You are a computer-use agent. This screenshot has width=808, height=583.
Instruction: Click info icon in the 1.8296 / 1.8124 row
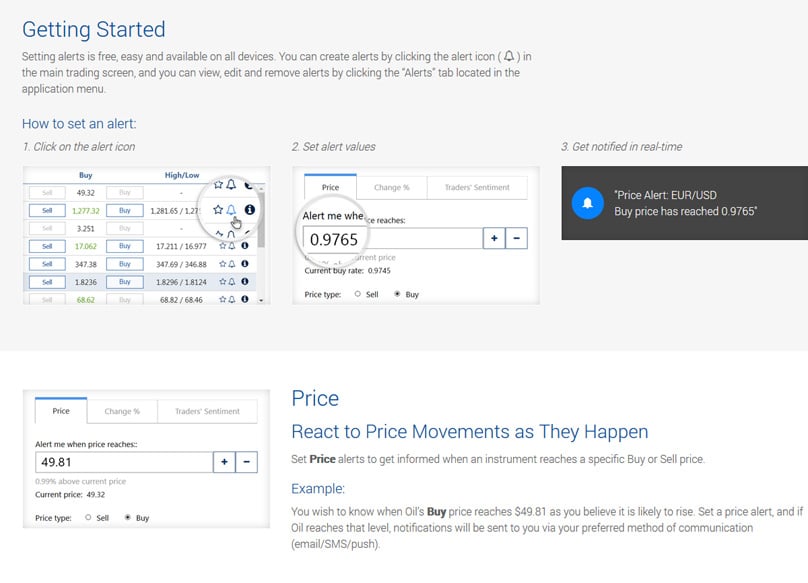pyautogui.click(x=245, y=281)
